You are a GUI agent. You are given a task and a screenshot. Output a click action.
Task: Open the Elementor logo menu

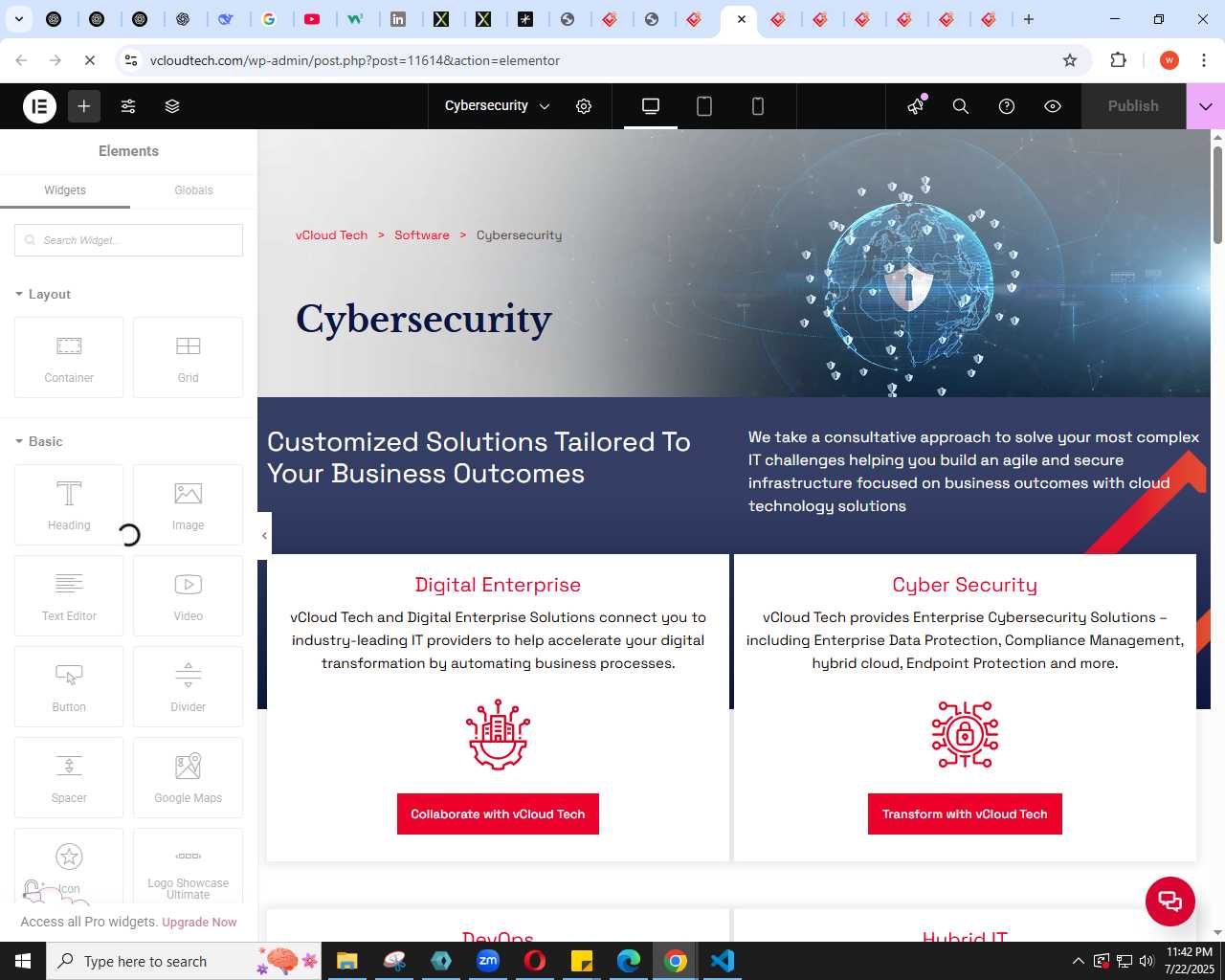(40, 106)
